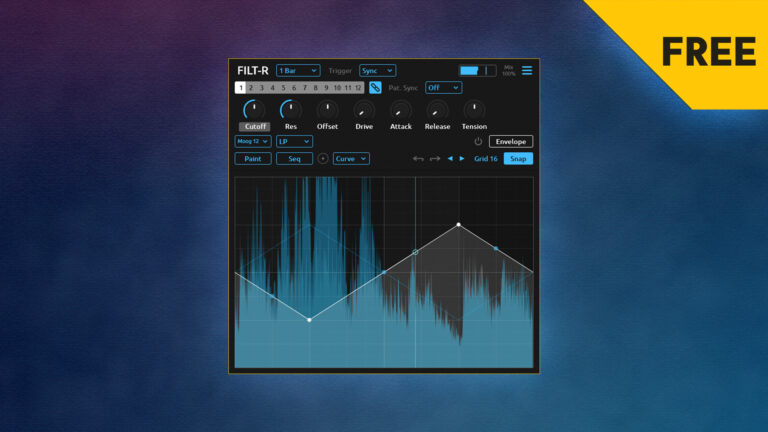768x432 pixels.
Task: Click the undo arrow icon
Action: [x=418, y=159]
